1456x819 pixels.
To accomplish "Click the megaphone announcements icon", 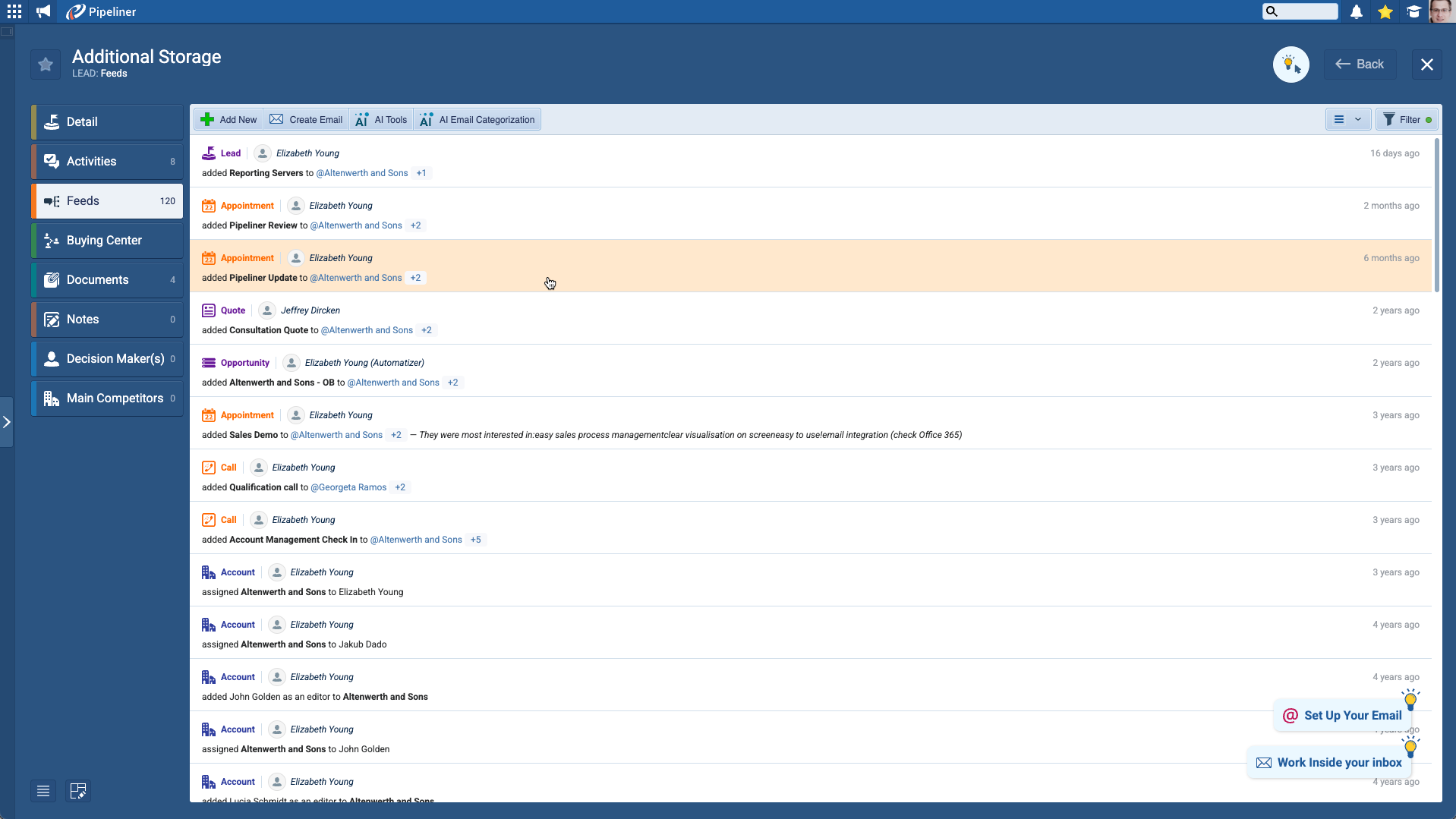I will (43, 11).
